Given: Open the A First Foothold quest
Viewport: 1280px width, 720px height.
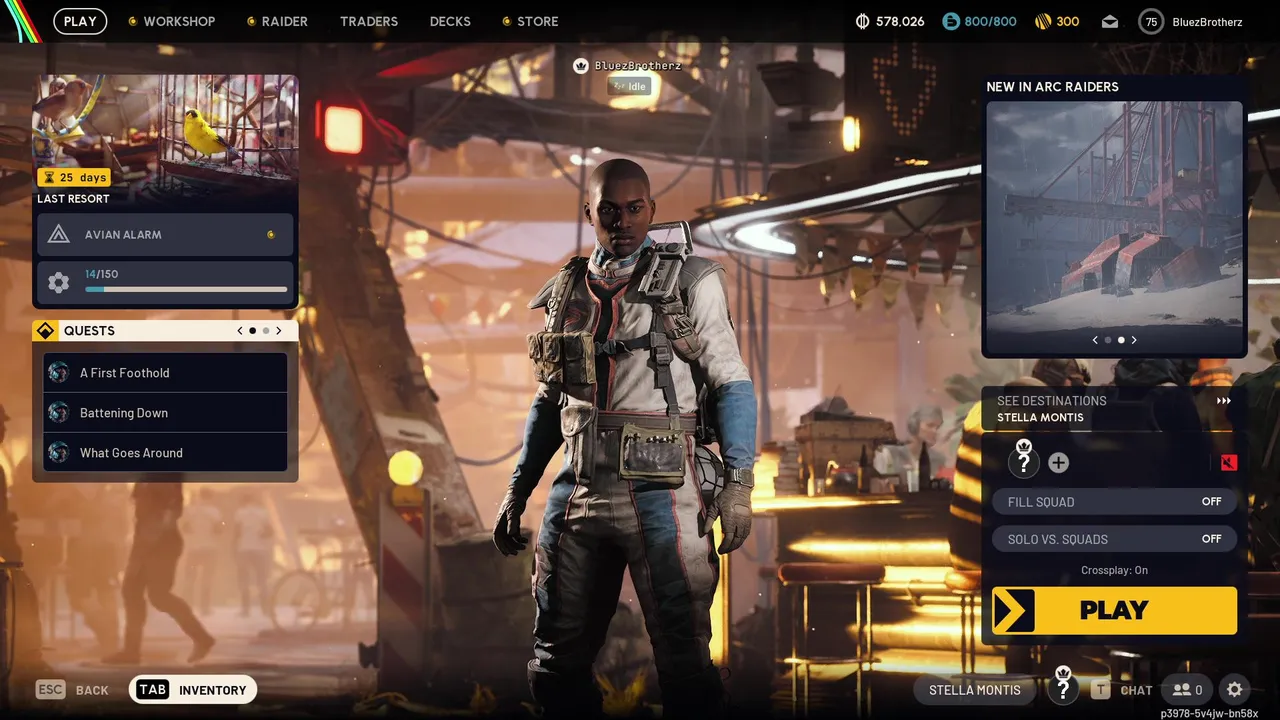Looking at the screenshot, I should 165,372.
